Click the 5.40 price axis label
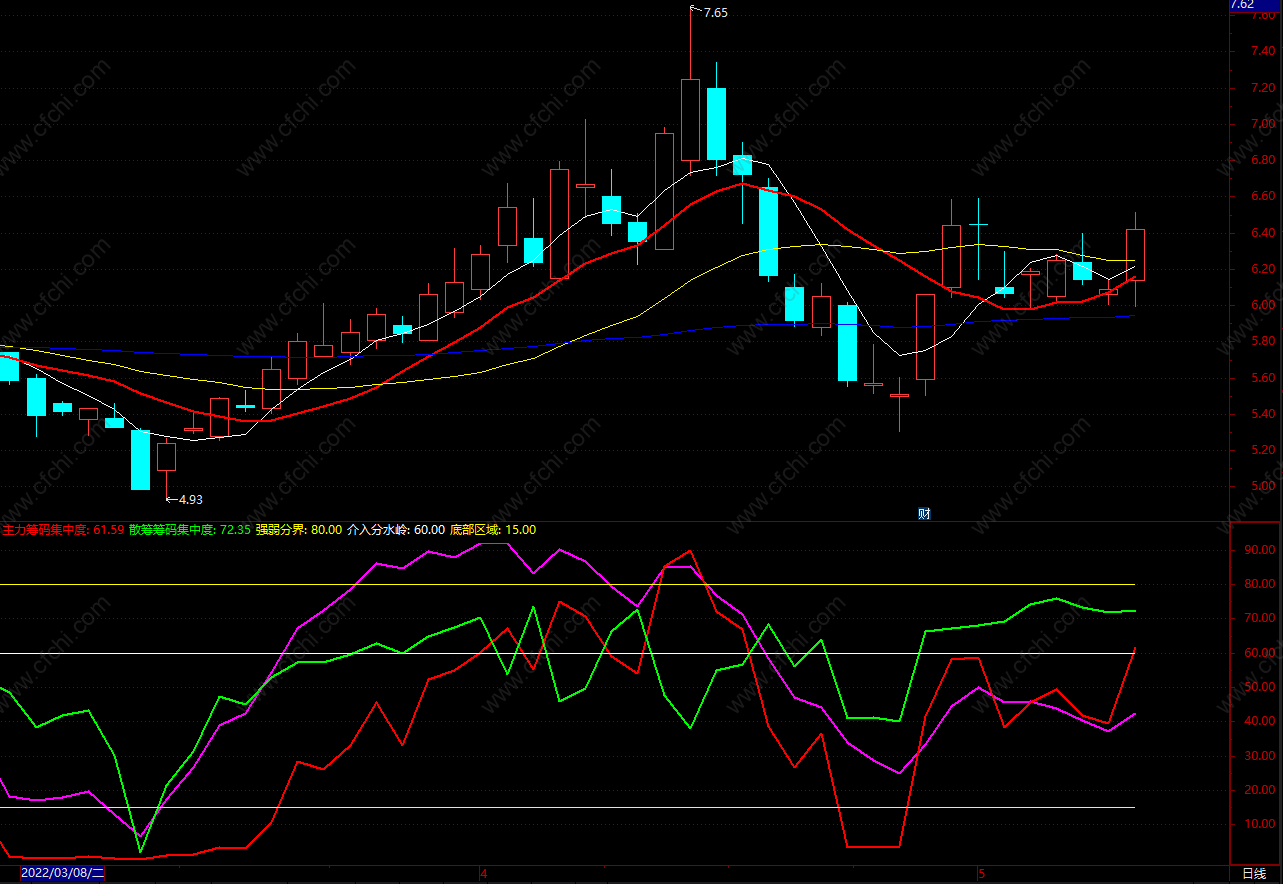The height and width of the screenshot is (884, 1283). click(1263, 415)
